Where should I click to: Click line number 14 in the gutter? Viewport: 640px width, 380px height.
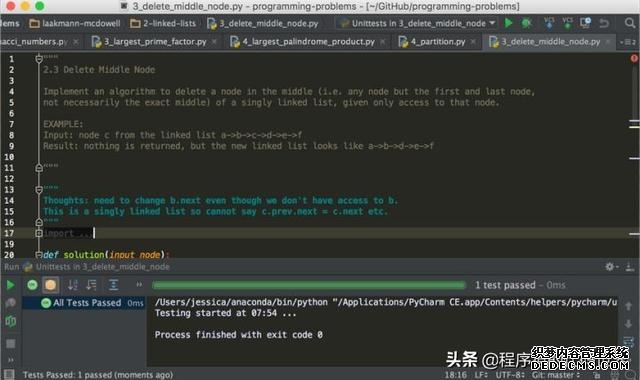point(9,200)
